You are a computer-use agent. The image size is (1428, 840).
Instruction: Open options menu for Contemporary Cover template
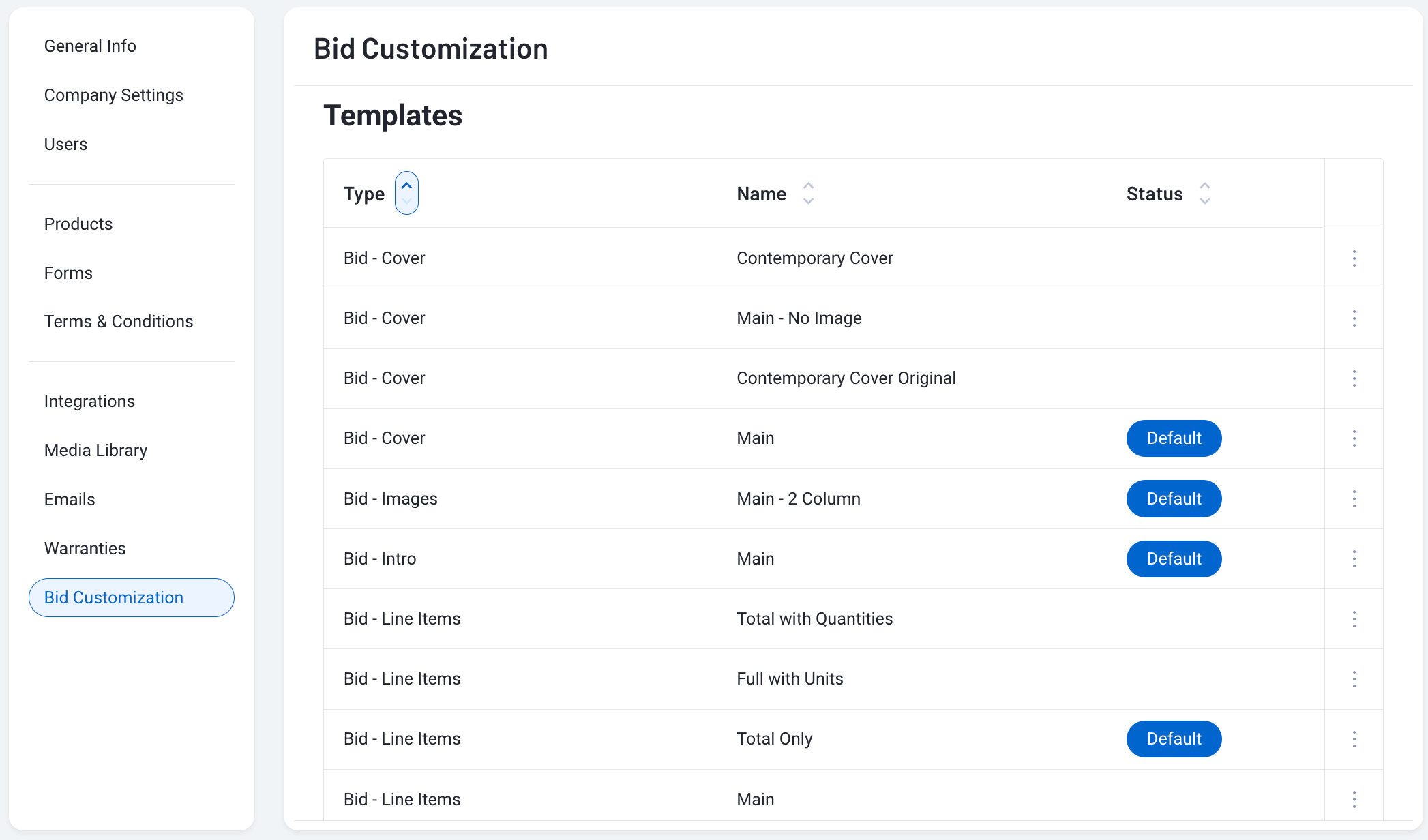point(1354,258)
